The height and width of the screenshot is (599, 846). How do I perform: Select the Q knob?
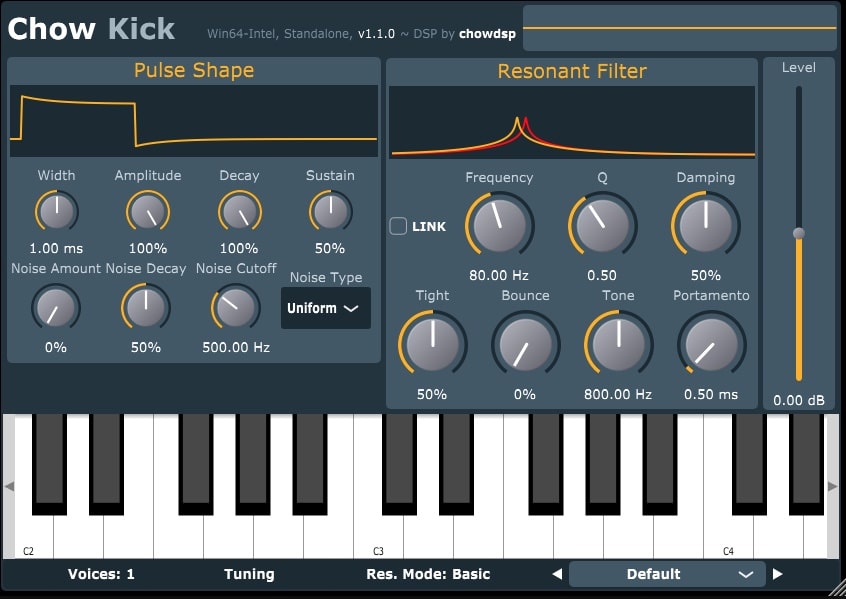[603, 226]
